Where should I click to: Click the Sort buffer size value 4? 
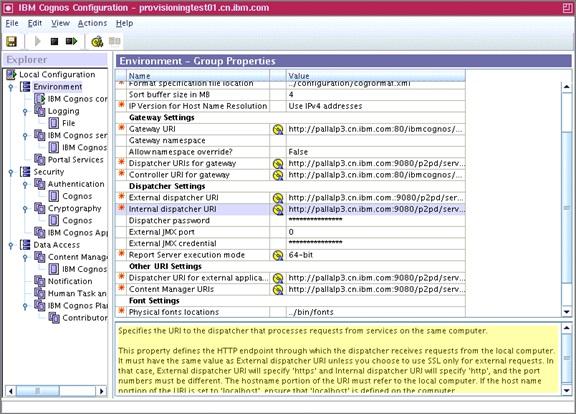click(x=291, y=94)
